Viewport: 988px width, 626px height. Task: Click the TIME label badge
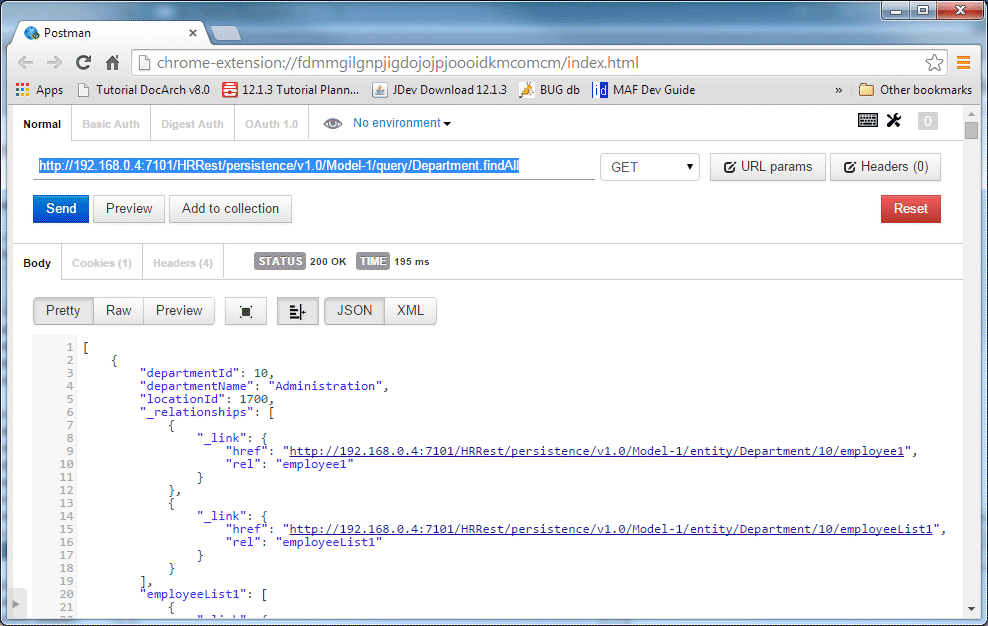click(373, 261)
